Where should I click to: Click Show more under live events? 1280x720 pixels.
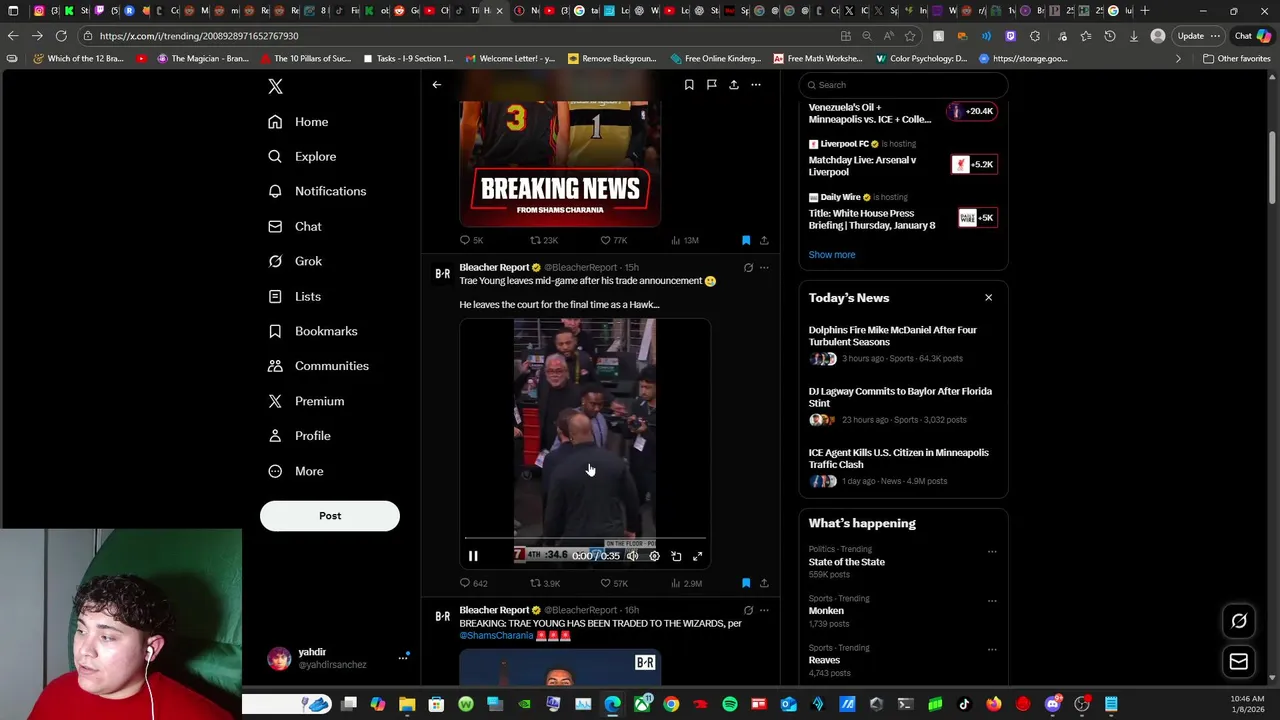tap(832, 255)
